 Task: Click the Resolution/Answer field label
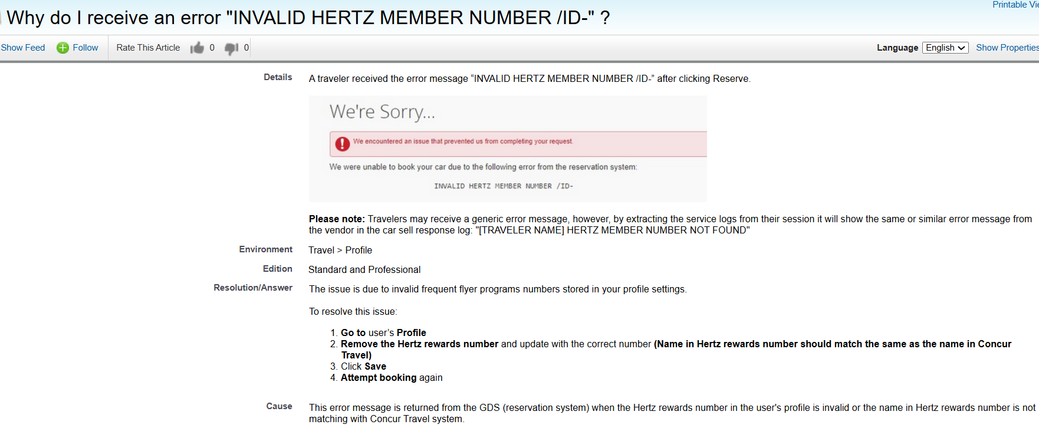tap(252, 288)
